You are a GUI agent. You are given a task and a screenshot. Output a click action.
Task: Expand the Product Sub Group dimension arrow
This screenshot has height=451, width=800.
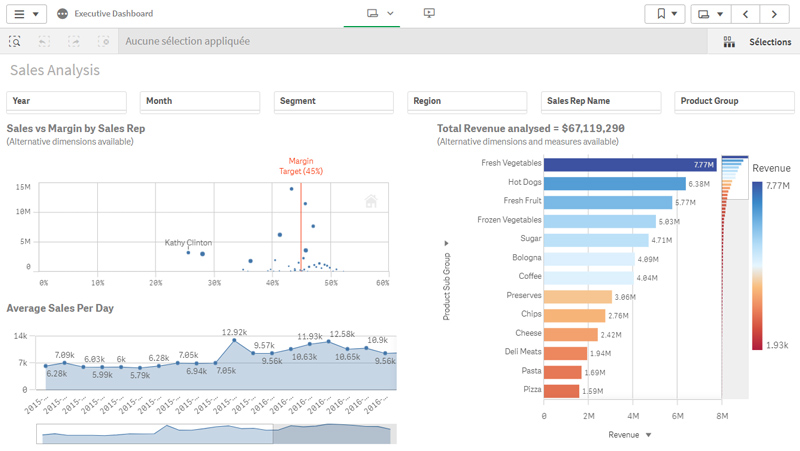[x=446, y=243]
